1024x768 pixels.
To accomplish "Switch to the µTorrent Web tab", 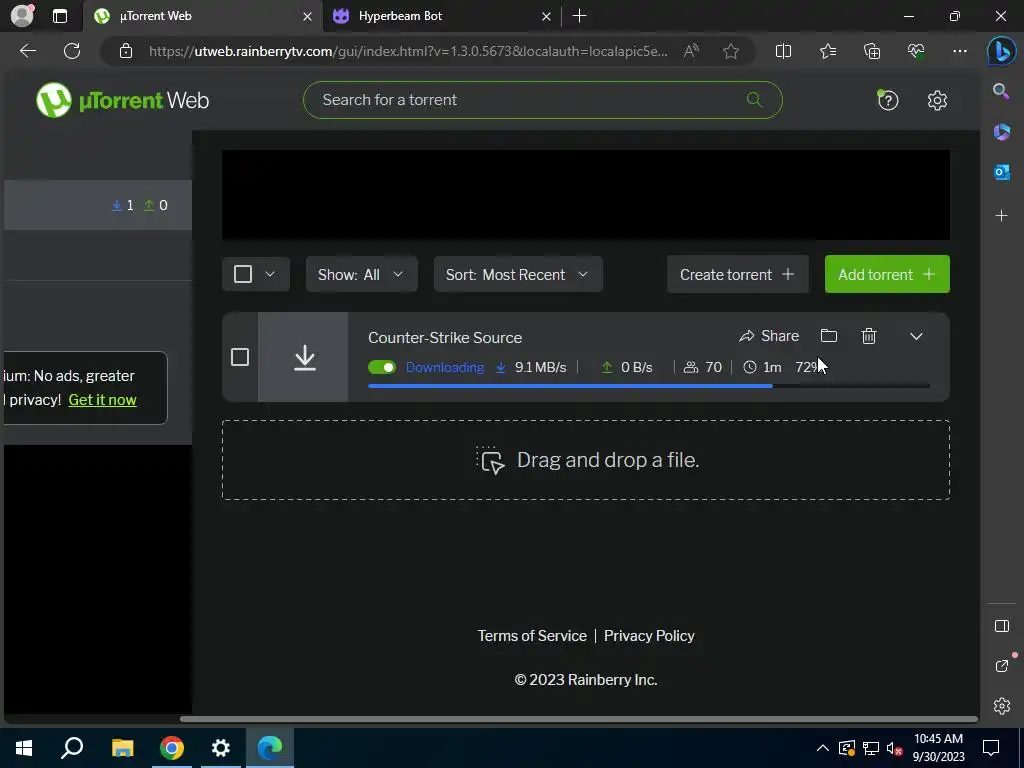I will (x=202, y=16).
